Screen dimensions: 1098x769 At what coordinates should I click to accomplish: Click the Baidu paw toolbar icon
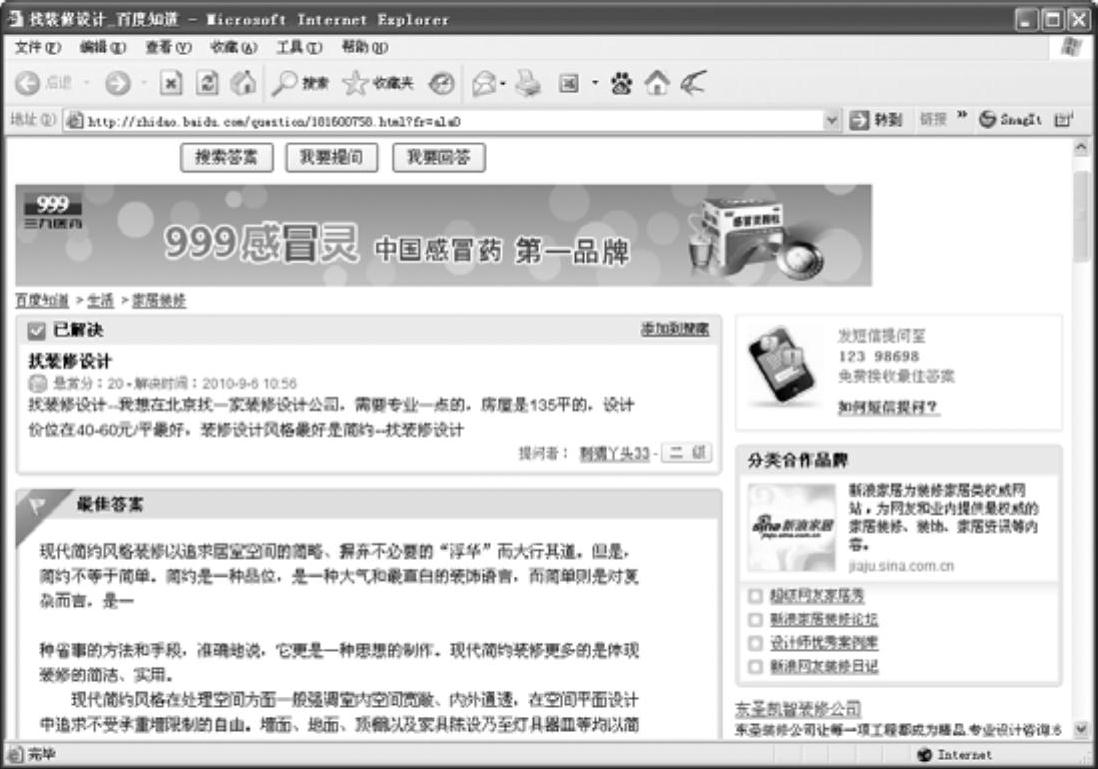tap(621, 83)
